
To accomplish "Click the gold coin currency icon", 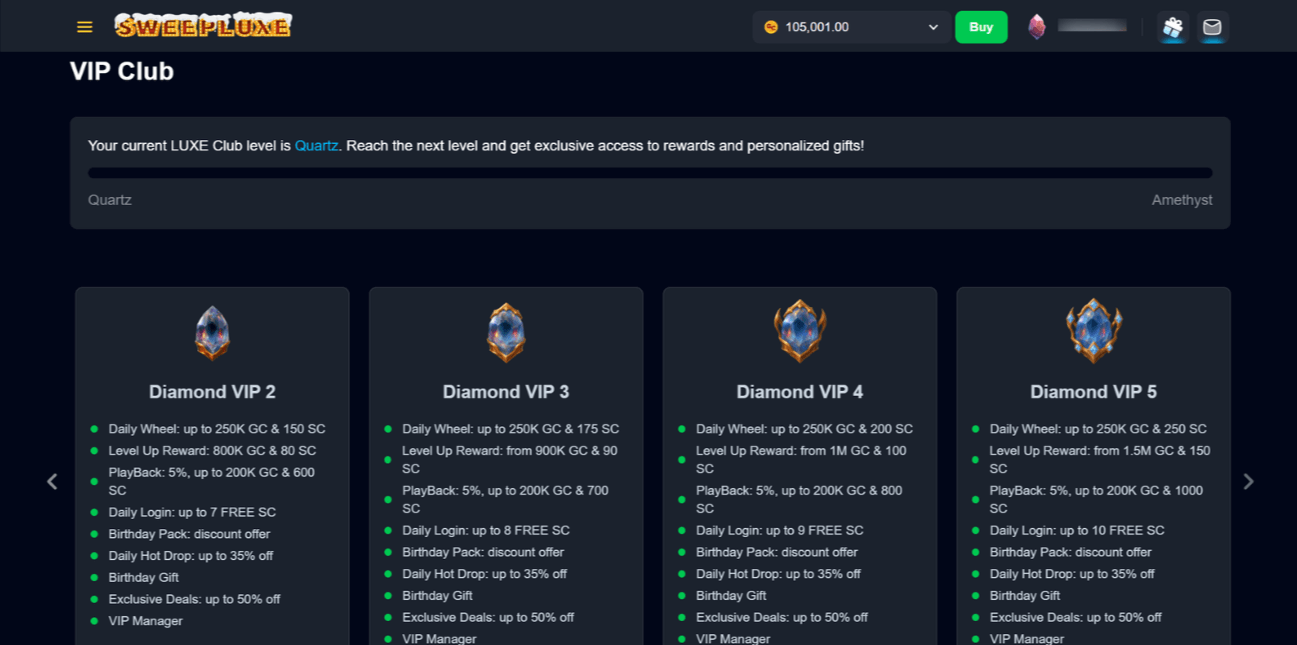I will point(771,27).
